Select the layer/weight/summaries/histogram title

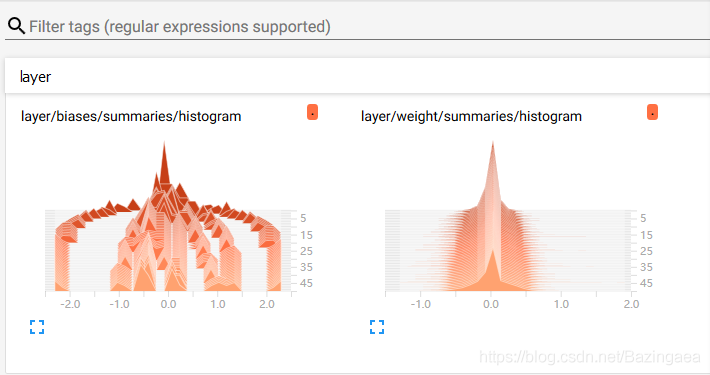(x=471, y=116)
